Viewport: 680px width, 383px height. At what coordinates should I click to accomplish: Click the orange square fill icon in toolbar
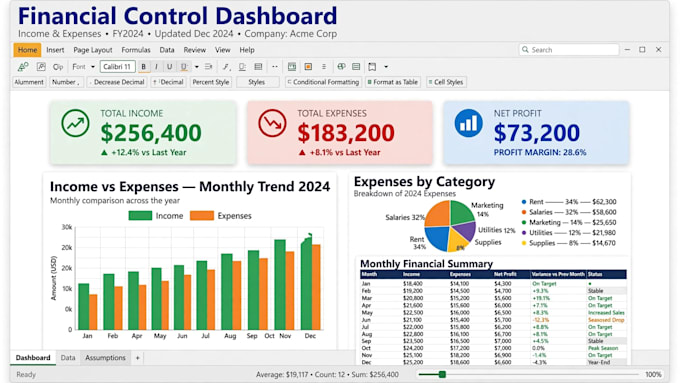point(308,66)
